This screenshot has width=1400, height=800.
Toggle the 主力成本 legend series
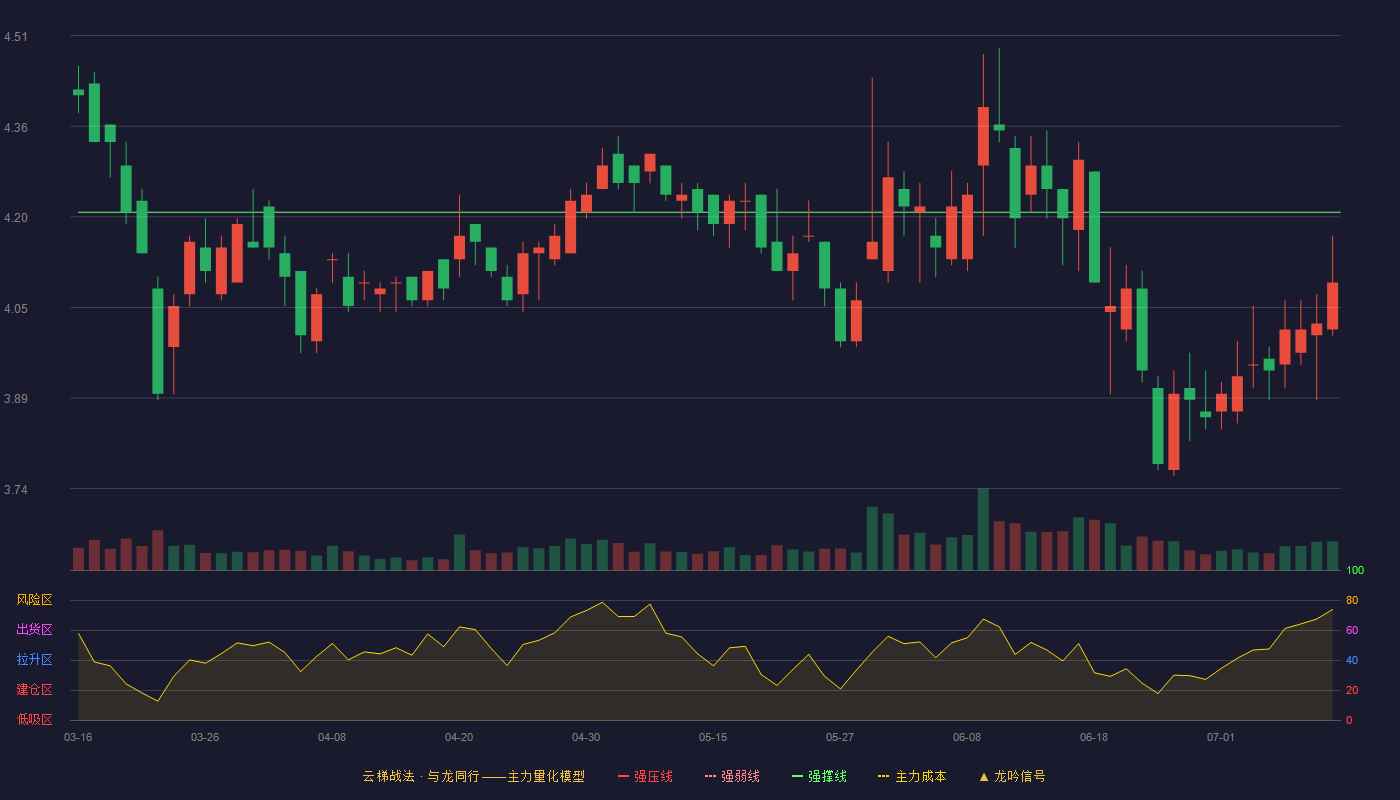[912, 776]
